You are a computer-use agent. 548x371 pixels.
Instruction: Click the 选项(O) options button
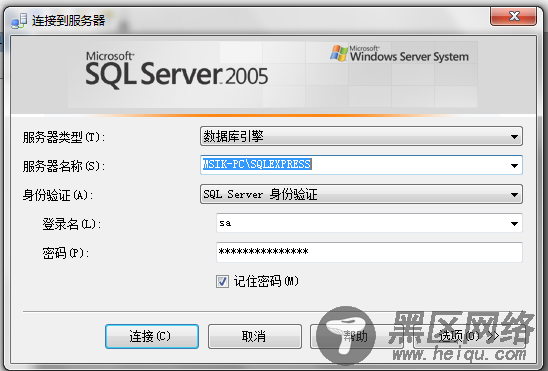coord(469,336)
